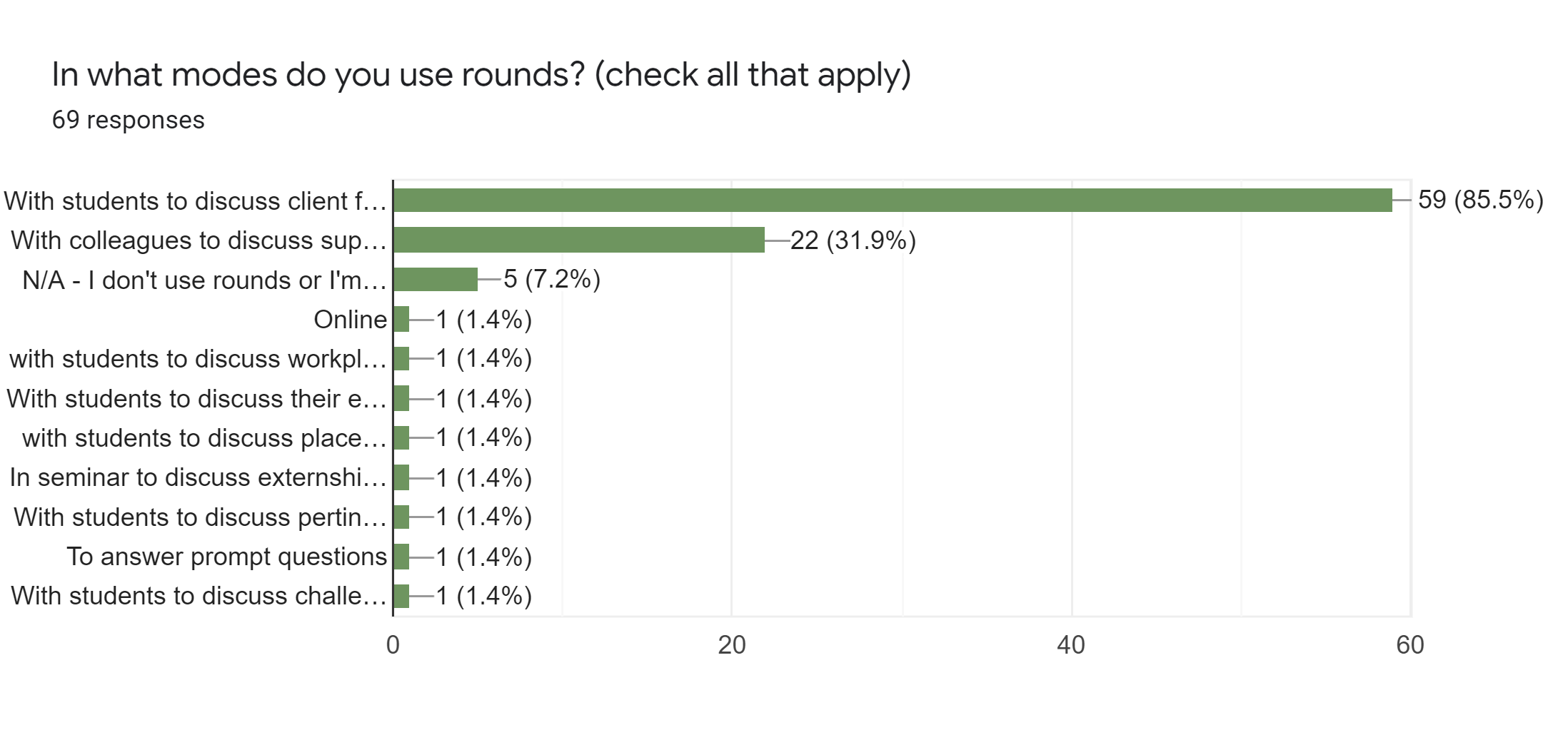Click the green bar for 'With colleagues to discuss'
The width and height of the screenshot is (1568, 745).
(579, 240)
